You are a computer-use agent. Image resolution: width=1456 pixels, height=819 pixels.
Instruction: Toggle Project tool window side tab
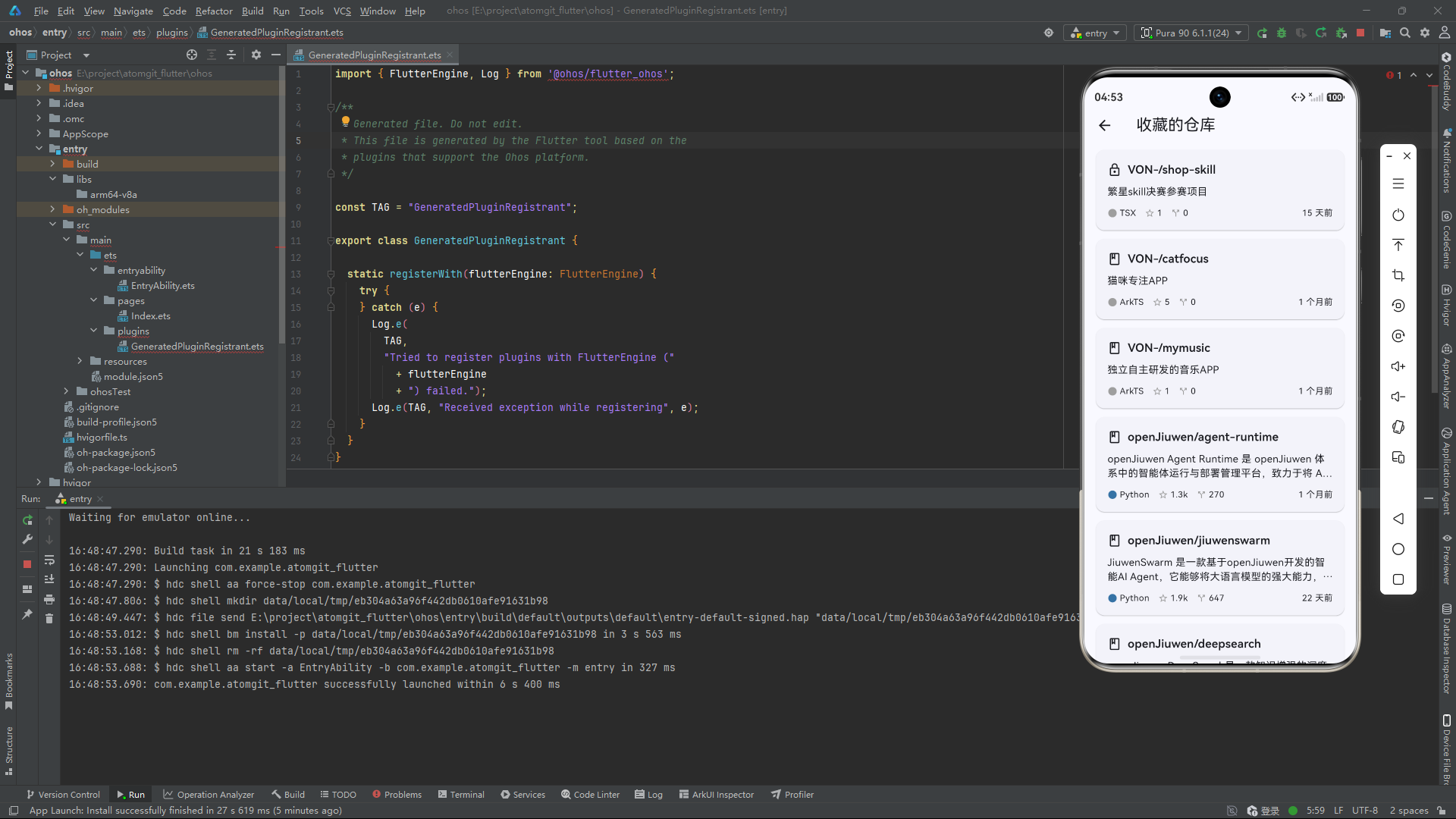(8, 70)
